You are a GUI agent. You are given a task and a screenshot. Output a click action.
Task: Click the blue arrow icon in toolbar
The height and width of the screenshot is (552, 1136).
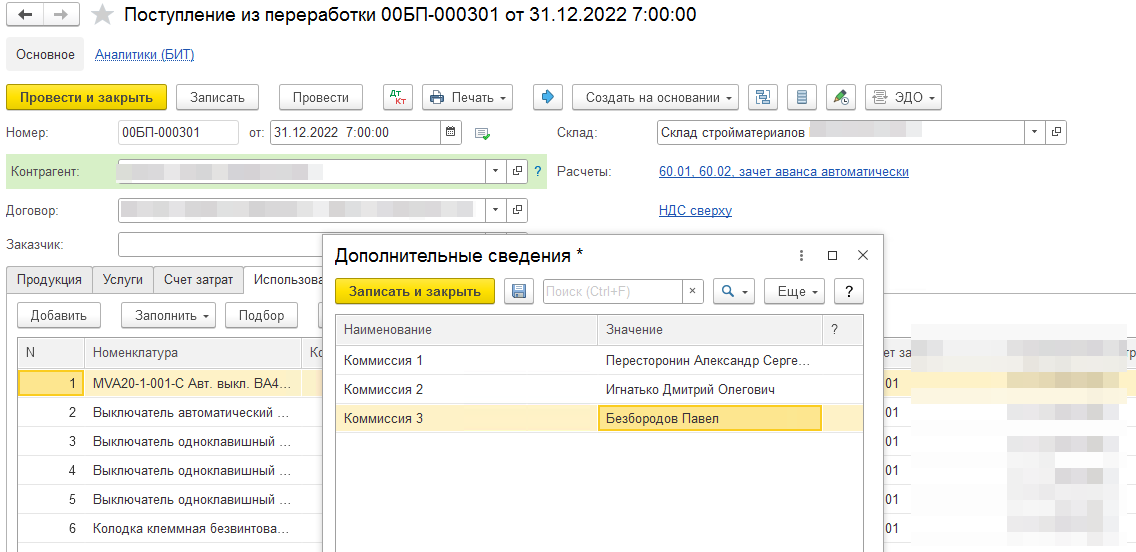pos(547,97)
